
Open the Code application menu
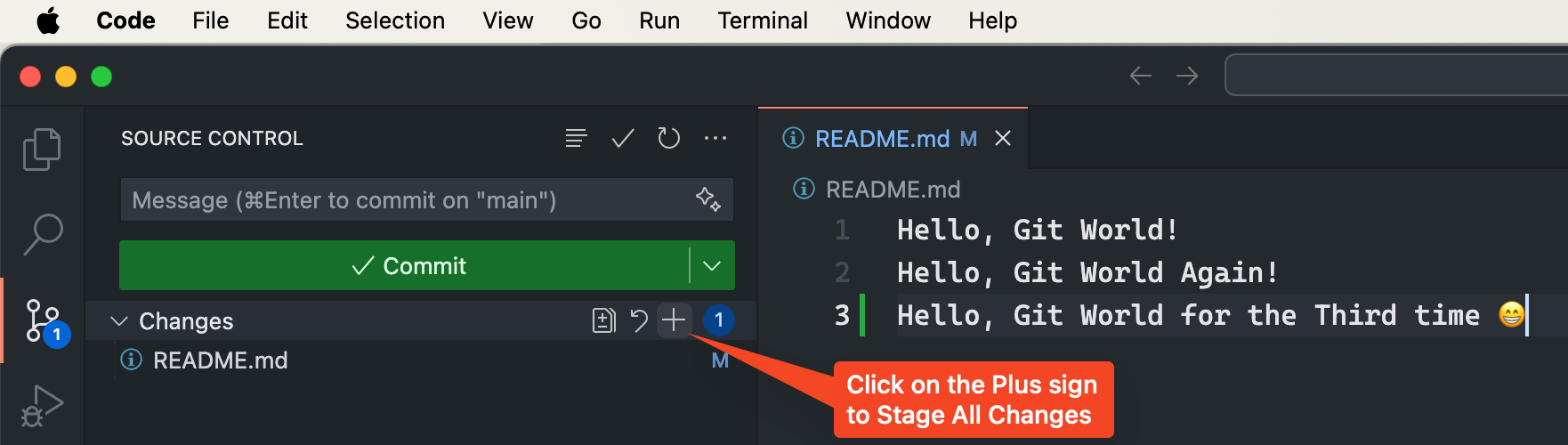(x=125, y=20)
